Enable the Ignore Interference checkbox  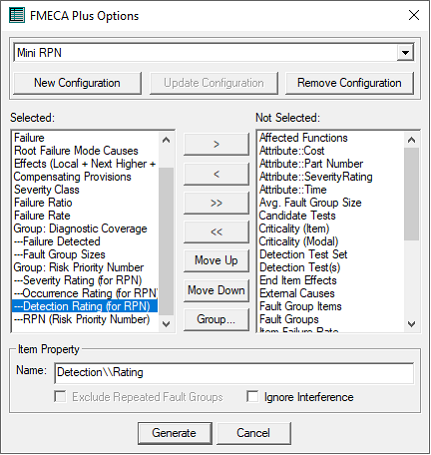coord(252,397)
